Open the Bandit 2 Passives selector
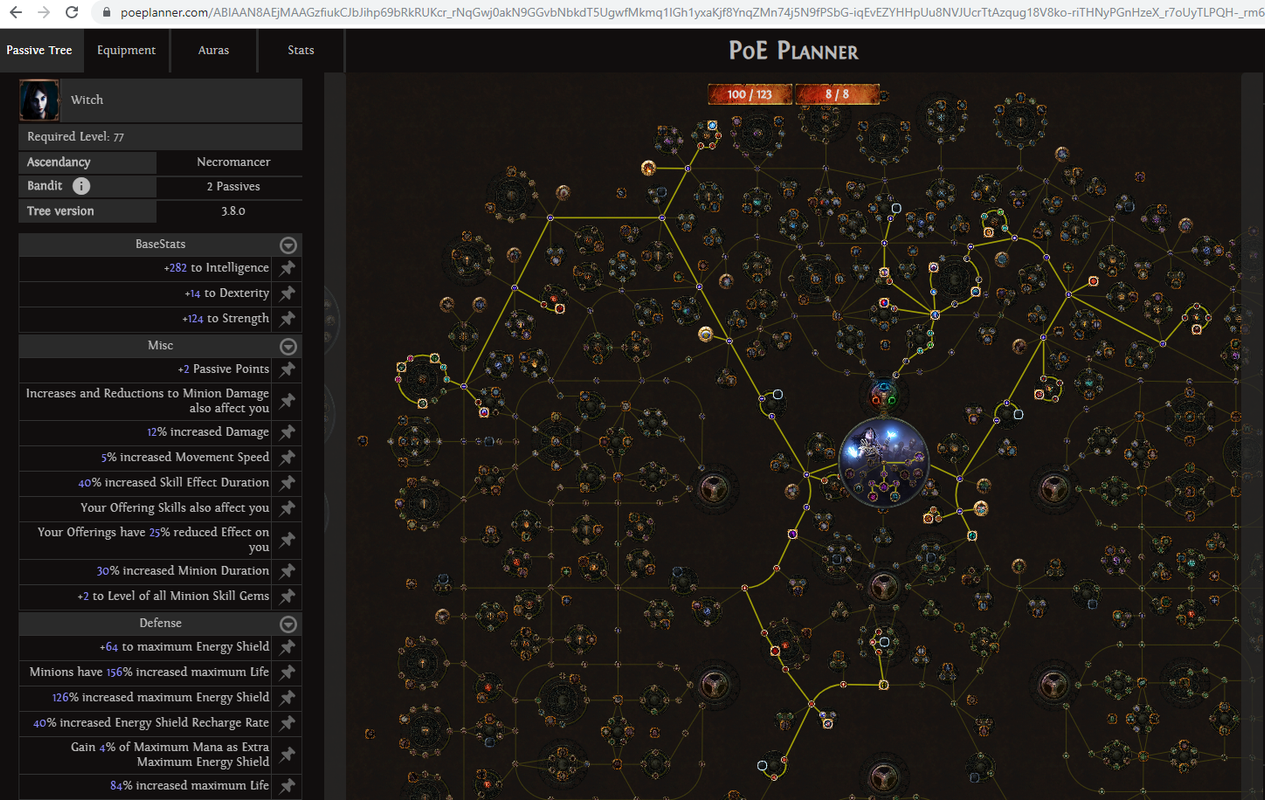 click(x=230, y=186)
